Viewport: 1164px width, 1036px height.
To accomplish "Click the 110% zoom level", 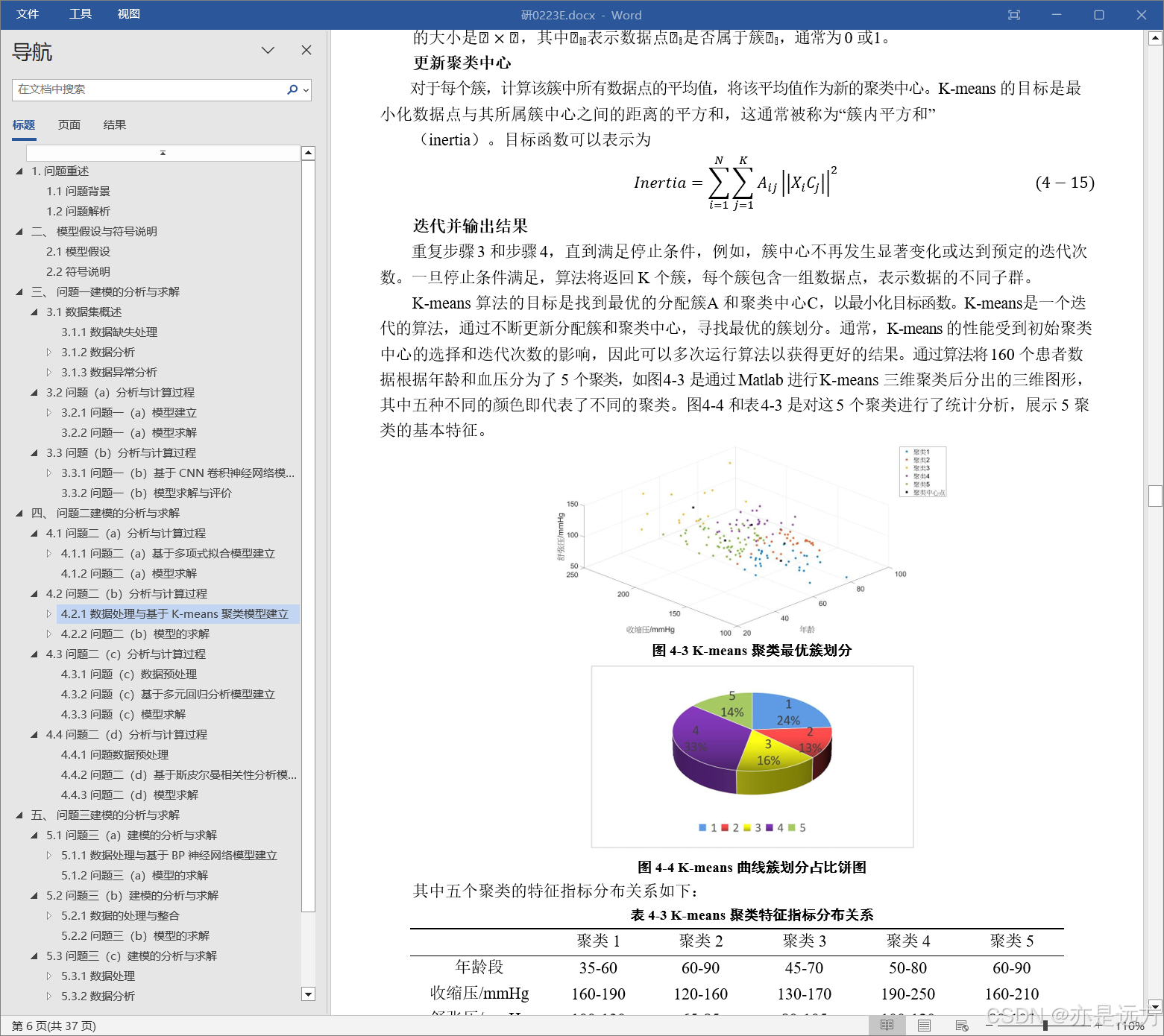I will tap(1130, 1026).
